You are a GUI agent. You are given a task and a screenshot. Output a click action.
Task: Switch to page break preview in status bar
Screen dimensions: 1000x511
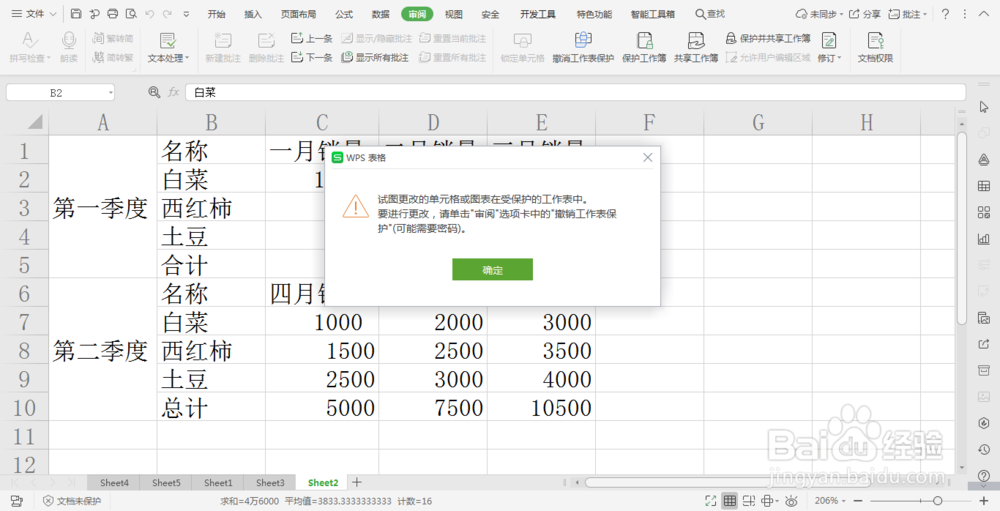coord(749,501)
